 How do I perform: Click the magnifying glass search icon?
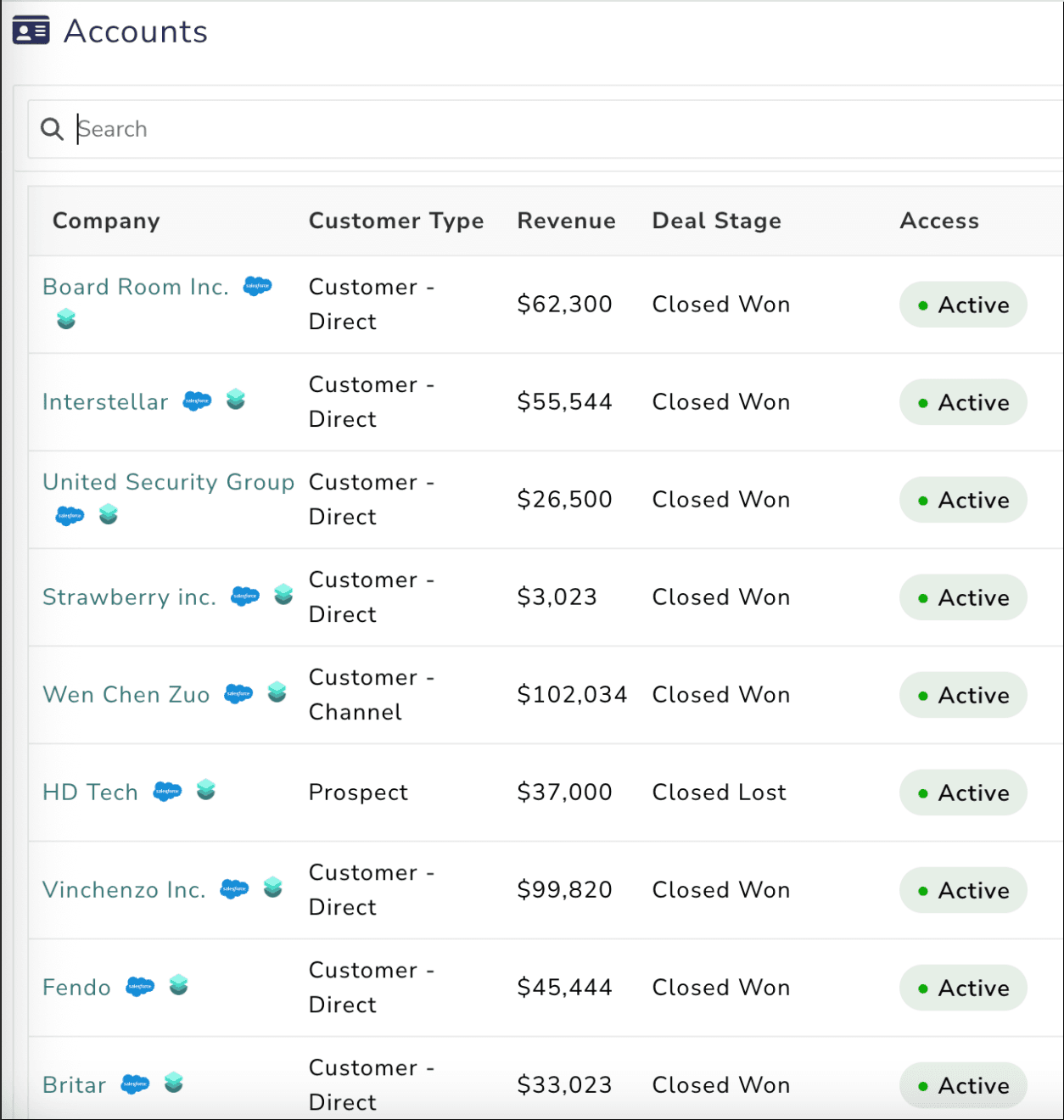coord(52,129)
